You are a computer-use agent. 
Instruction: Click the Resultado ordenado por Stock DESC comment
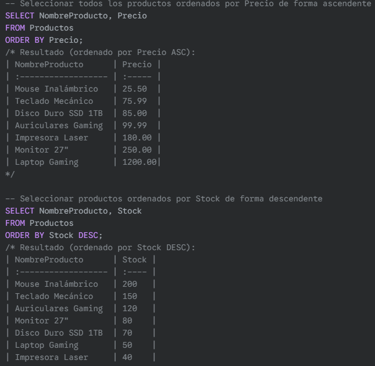point(100,248)
